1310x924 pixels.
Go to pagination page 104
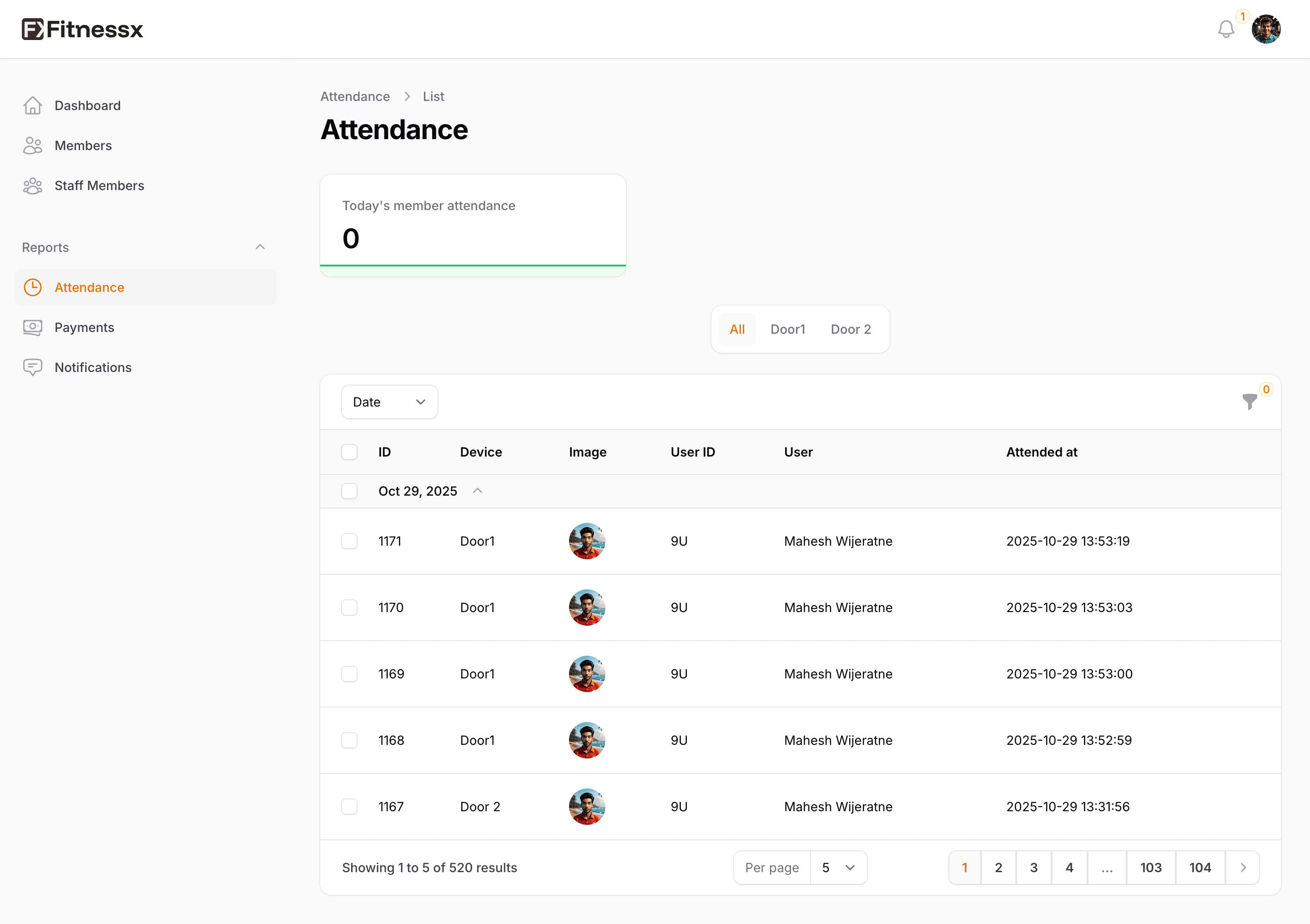click(x=1199, y=868)
